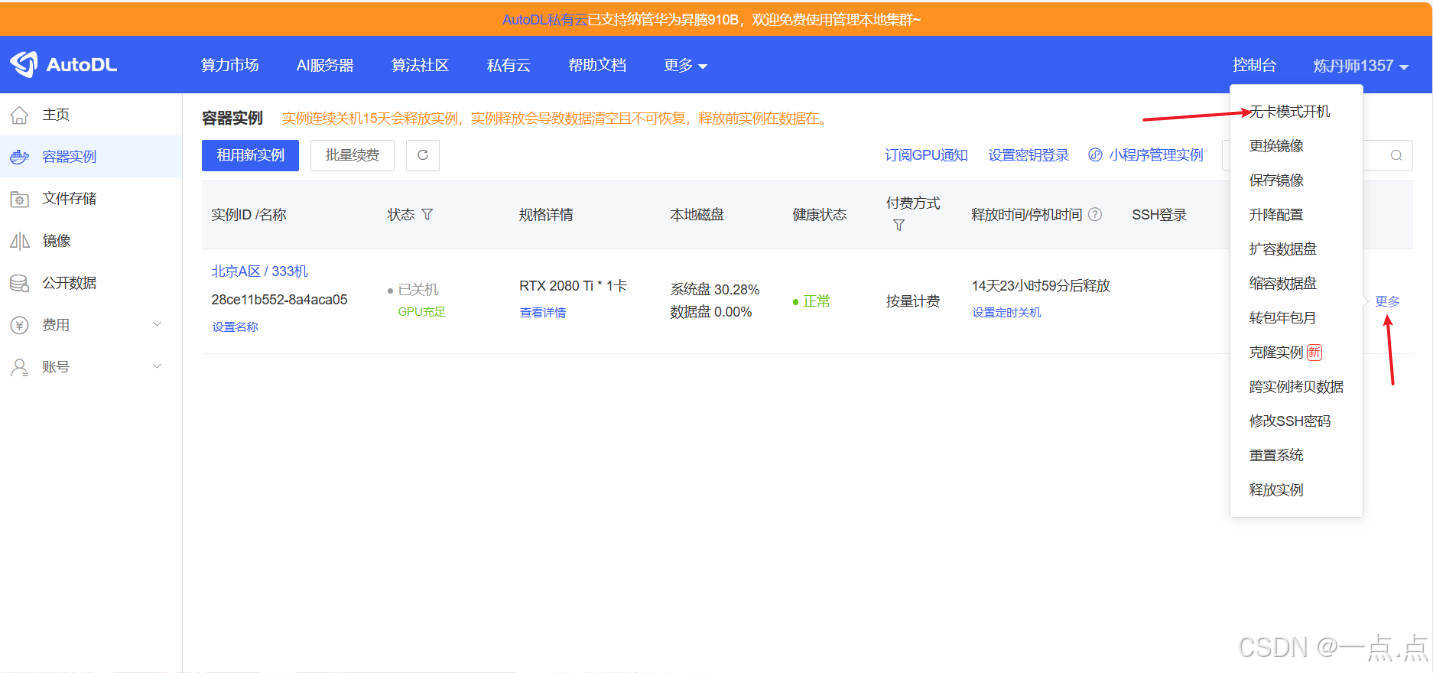Click the SSH登录 column header
The image size is (1433, 673).
(x=1159, y=215)
